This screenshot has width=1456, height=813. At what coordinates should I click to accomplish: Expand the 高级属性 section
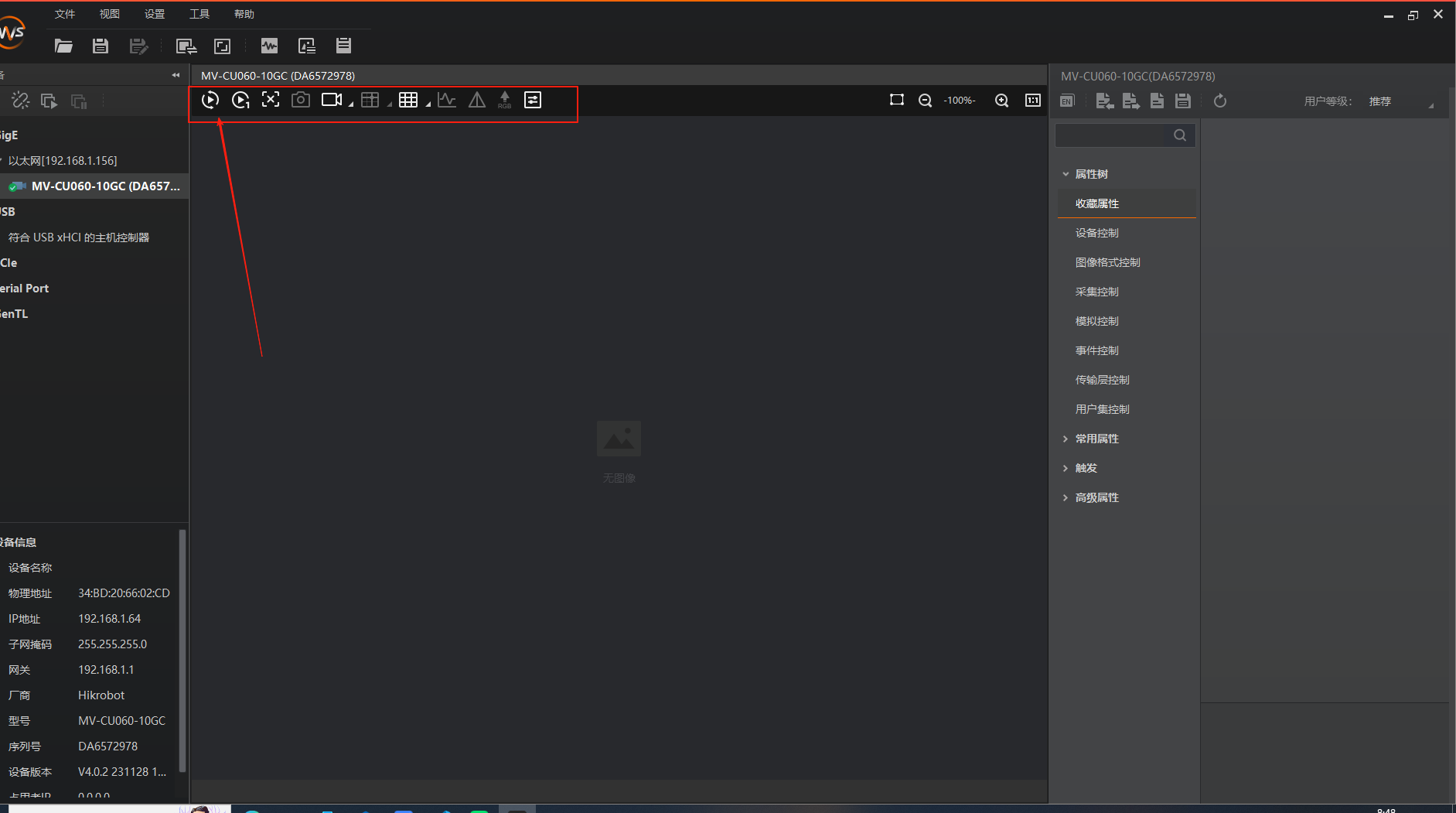1096,497
